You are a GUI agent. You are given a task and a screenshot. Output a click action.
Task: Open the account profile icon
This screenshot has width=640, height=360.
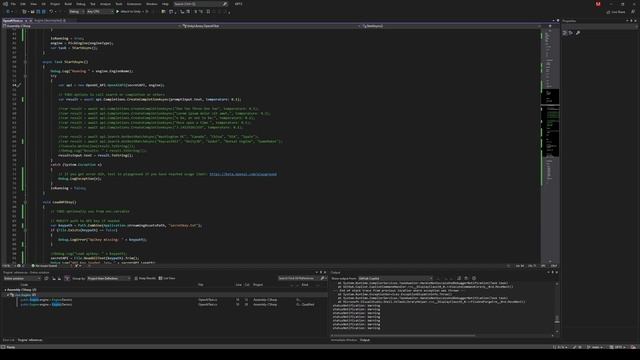tap(598, 4)
